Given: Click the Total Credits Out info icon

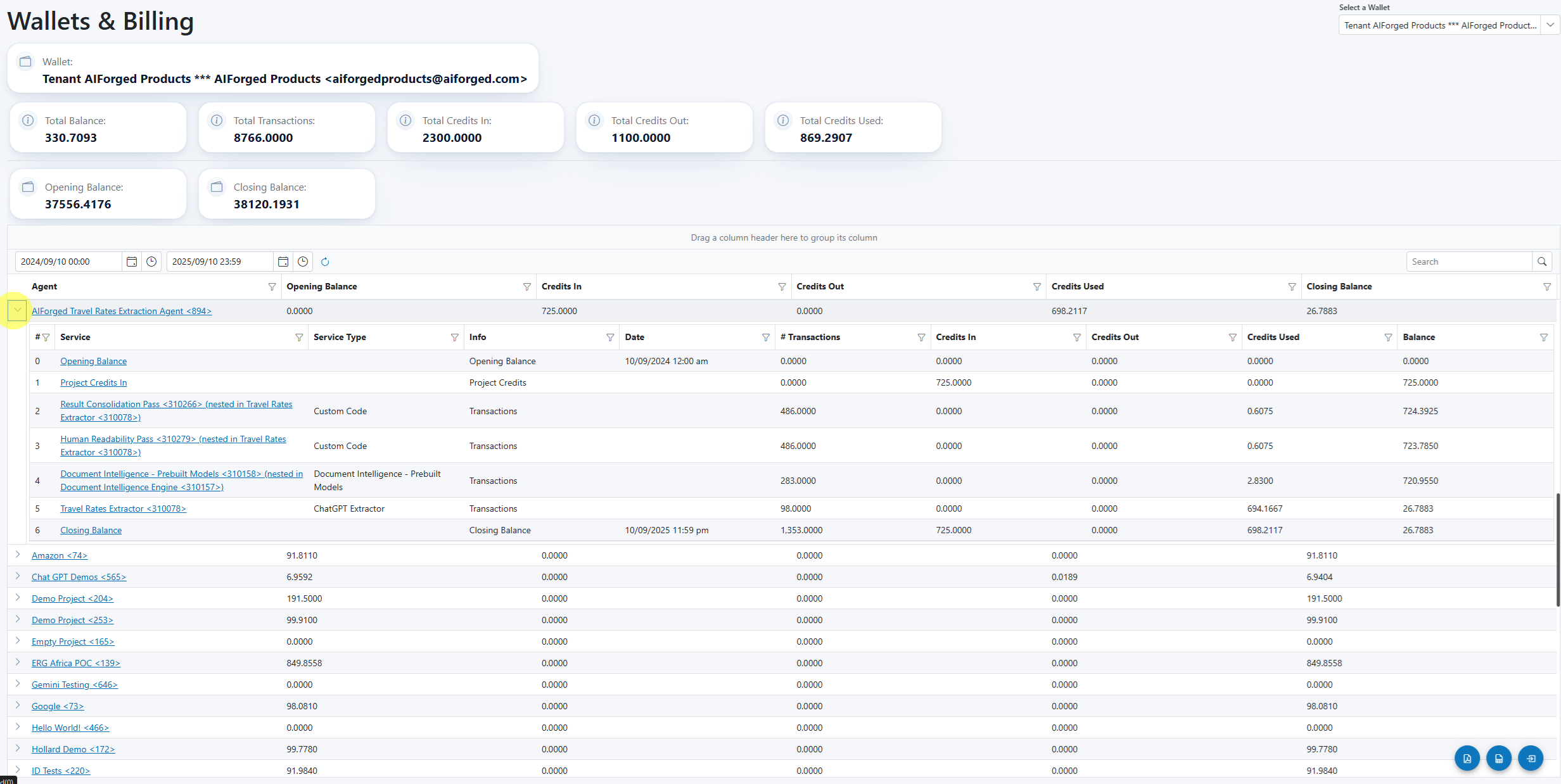Looking at the screenshot, I should pyautogui.click(x=594, y=120).
